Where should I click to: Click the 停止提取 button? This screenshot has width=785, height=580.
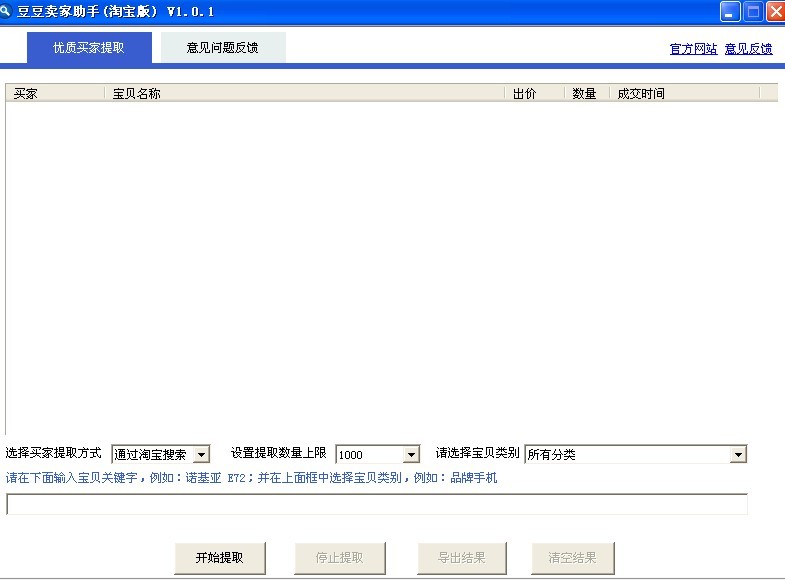tap(339, 558)
